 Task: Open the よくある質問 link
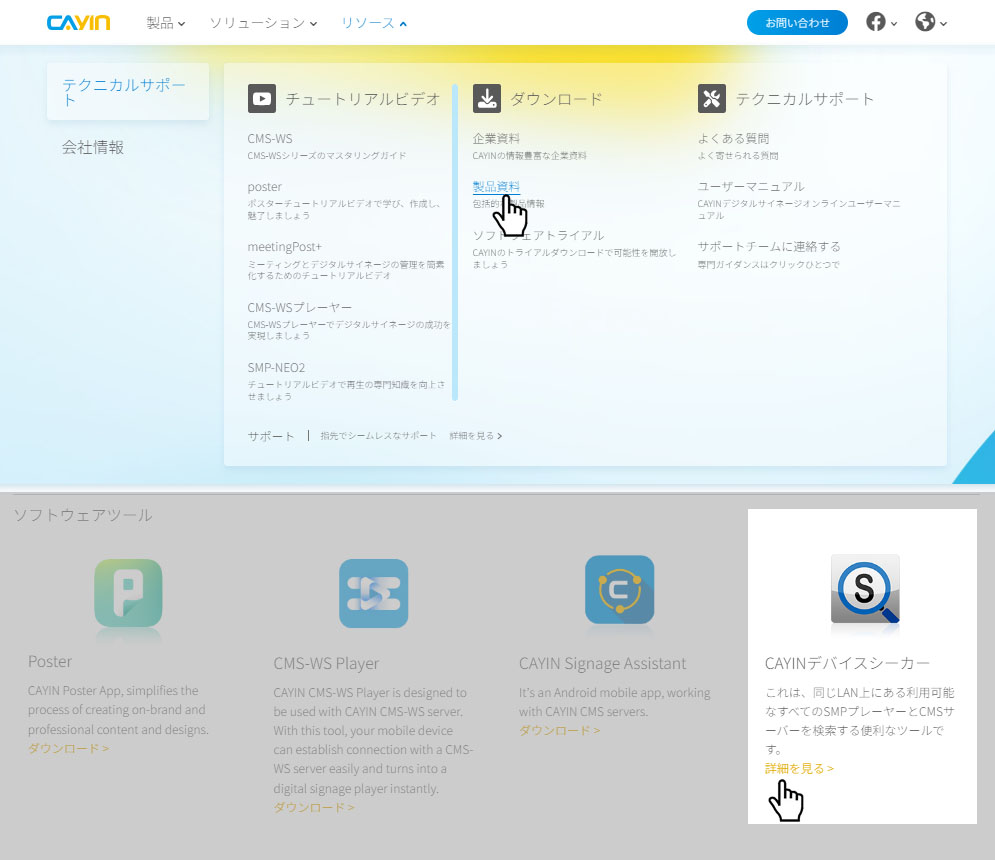pos(734,138)
